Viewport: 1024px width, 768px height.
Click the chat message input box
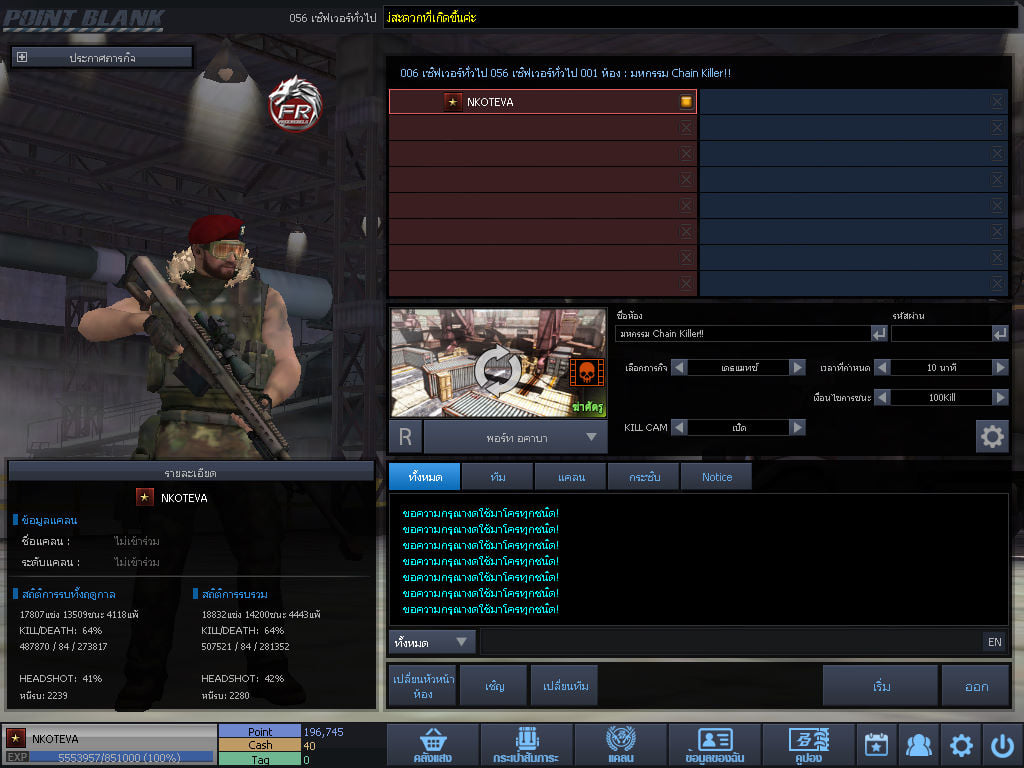[731, 642]
